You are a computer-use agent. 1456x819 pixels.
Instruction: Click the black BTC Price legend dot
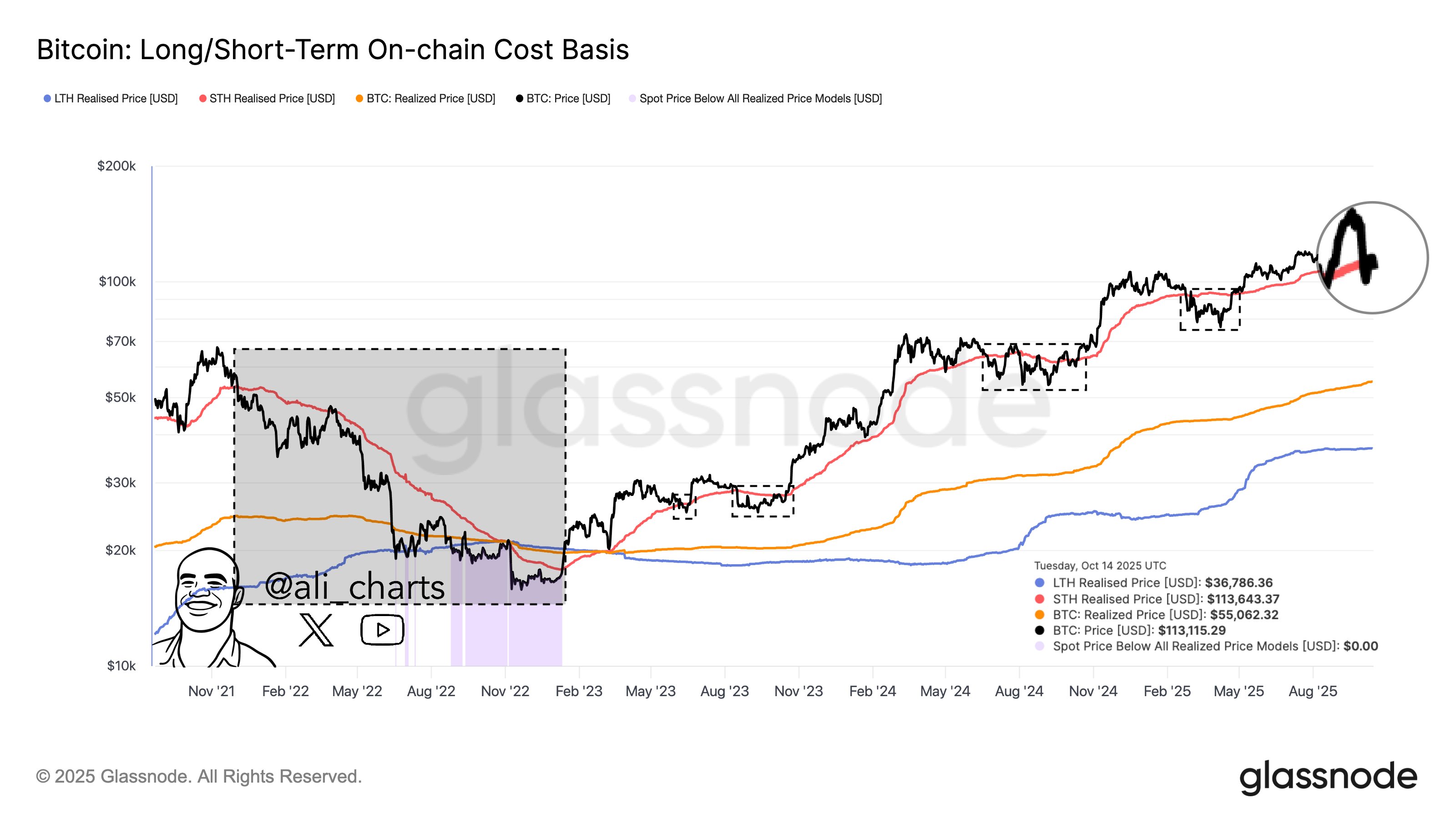(520, 99)
